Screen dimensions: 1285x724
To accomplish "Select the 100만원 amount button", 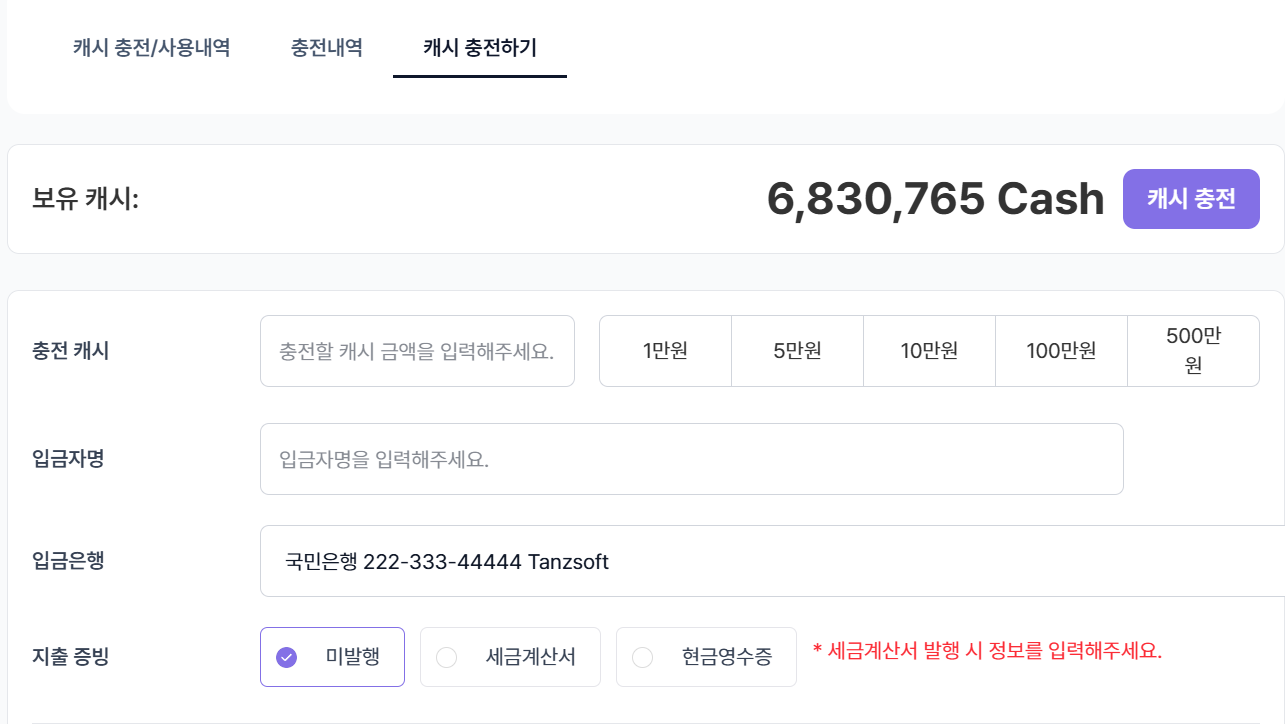I will (x=1061, y=350).
